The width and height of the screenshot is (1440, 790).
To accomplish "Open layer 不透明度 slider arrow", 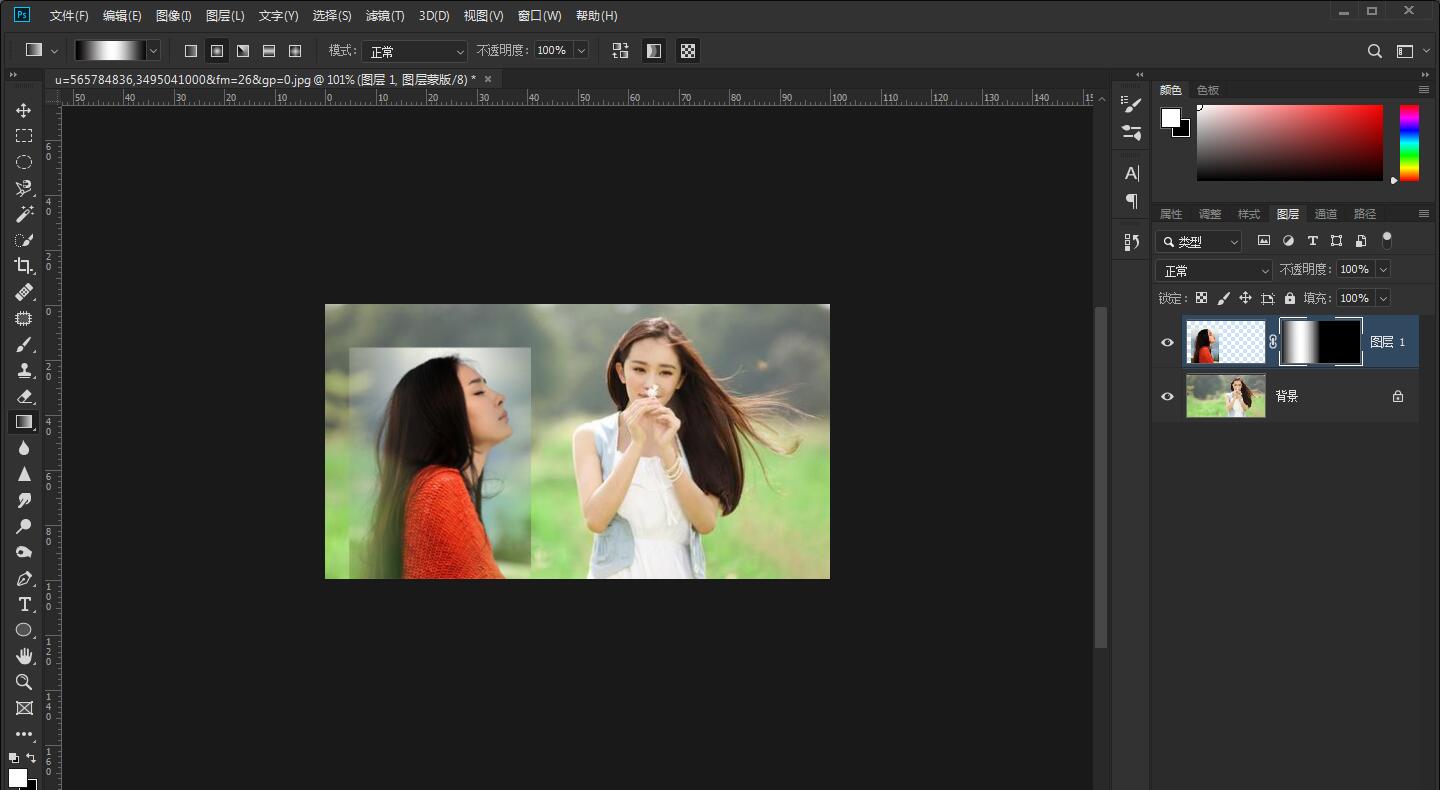I will click(1383, 269).
